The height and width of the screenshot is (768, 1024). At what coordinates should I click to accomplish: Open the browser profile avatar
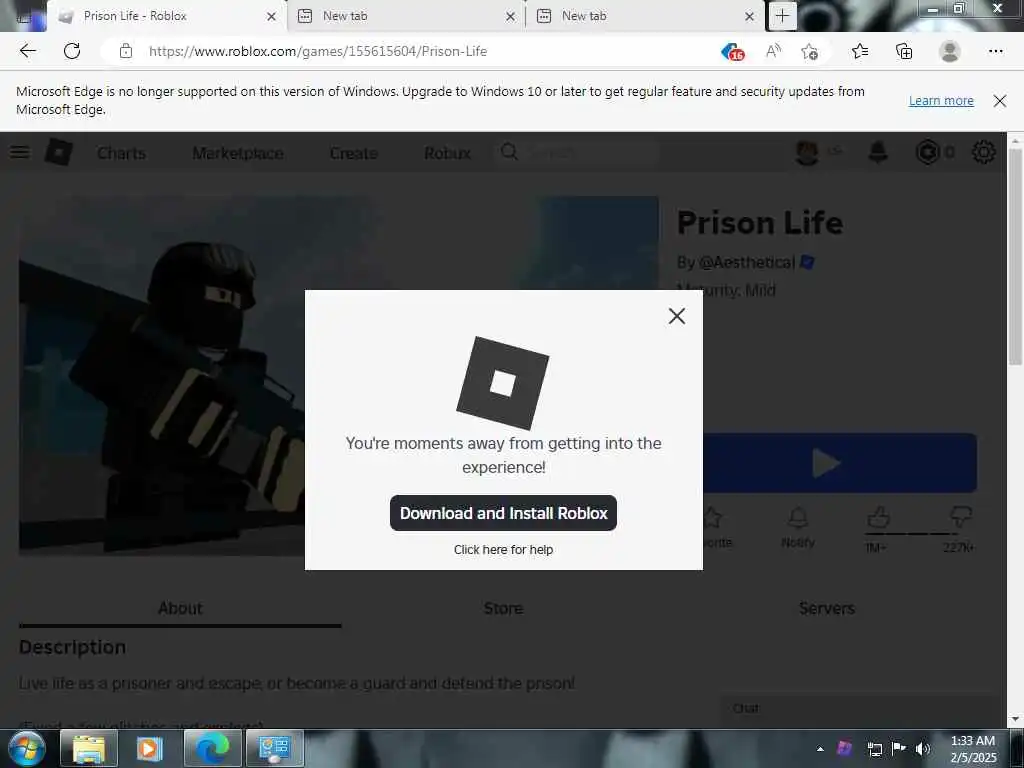click(x=950, y=51)
